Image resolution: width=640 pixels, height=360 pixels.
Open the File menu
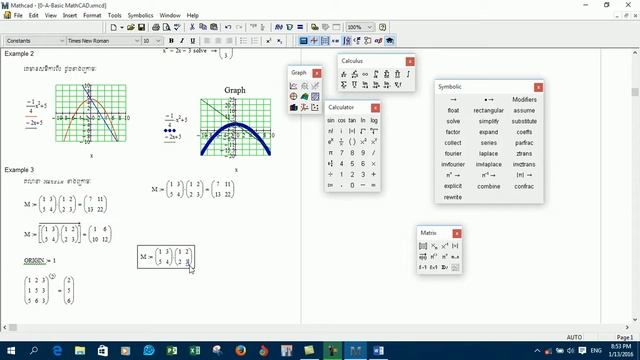(18, 16)
